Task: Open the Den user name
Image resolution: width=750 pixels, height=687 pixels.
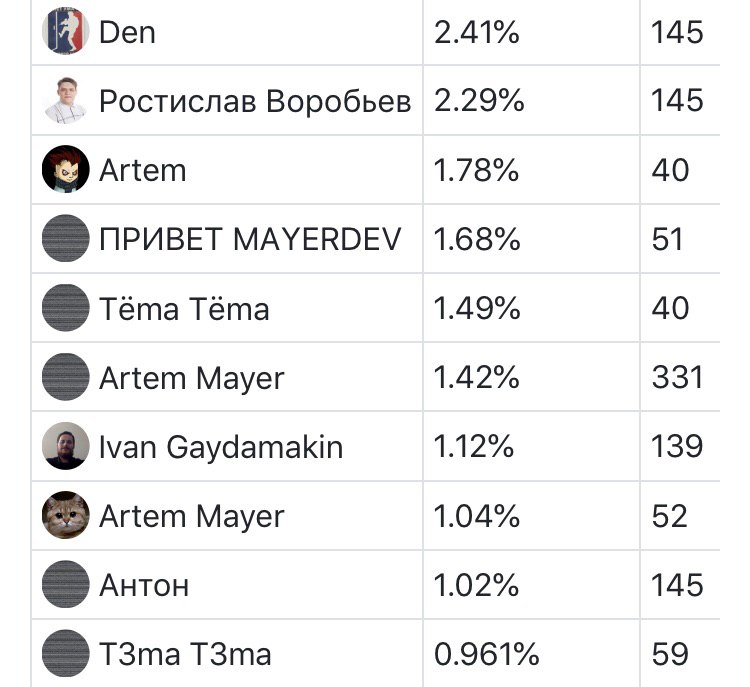Action: point(127,33)
